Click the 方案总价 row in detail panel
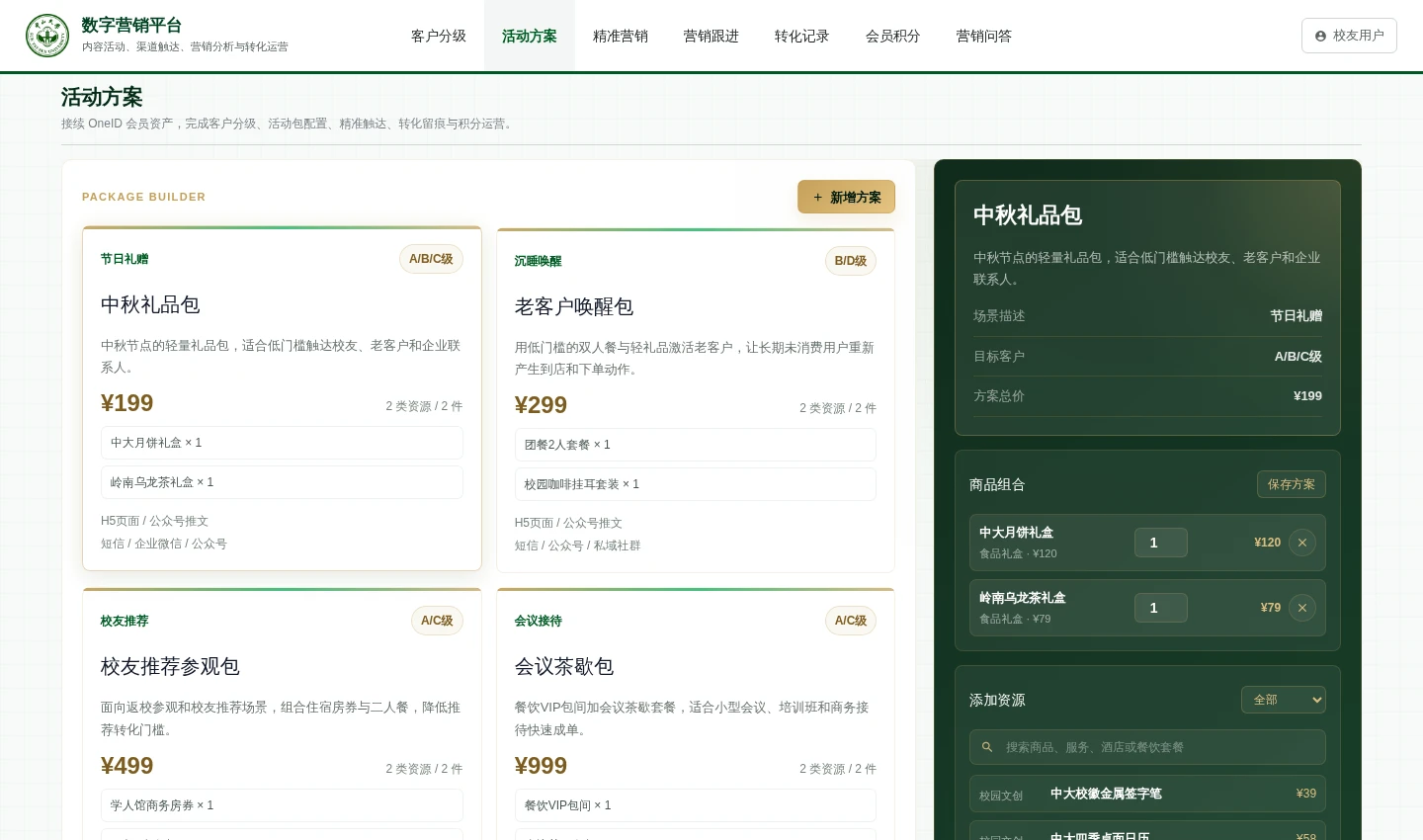1423x840 pixels. [1147, 395]
